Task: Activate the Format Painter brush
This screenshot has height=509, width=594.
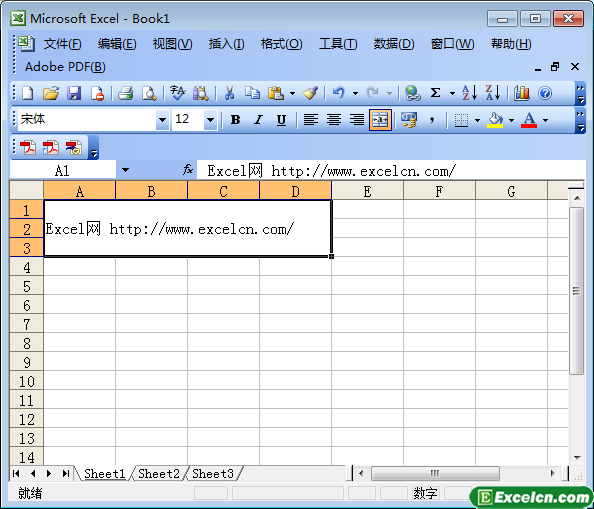Action: click(310, 93)
